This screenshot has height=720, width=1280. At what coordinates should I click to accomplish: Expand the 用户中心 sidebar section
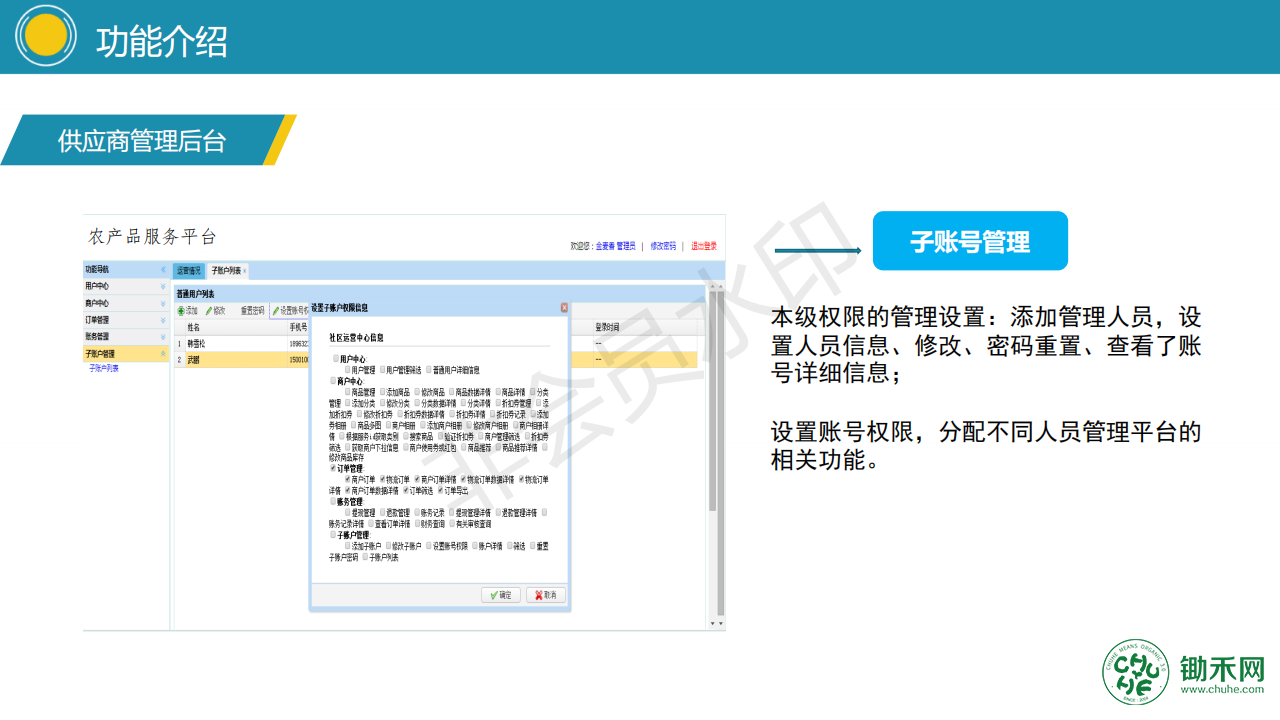163,286
